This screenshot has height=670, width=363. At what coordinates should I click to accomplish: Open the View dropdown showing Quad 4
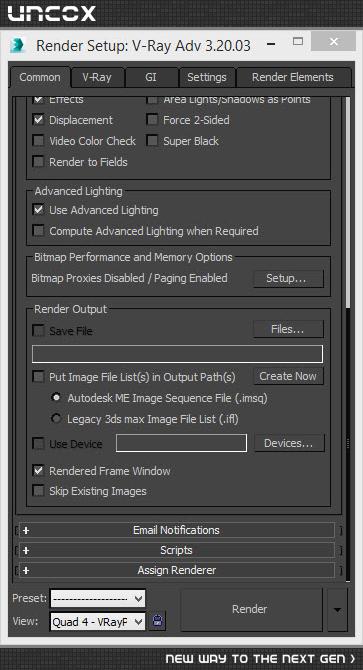click(x=98, y=622)
